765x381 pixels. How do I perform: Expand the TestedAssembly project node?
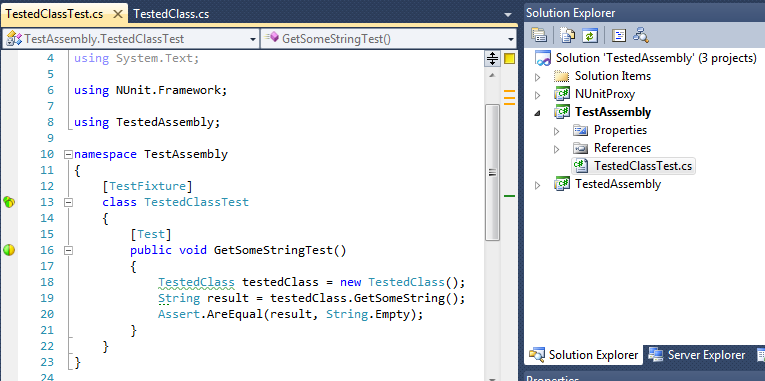click(538, 185)
